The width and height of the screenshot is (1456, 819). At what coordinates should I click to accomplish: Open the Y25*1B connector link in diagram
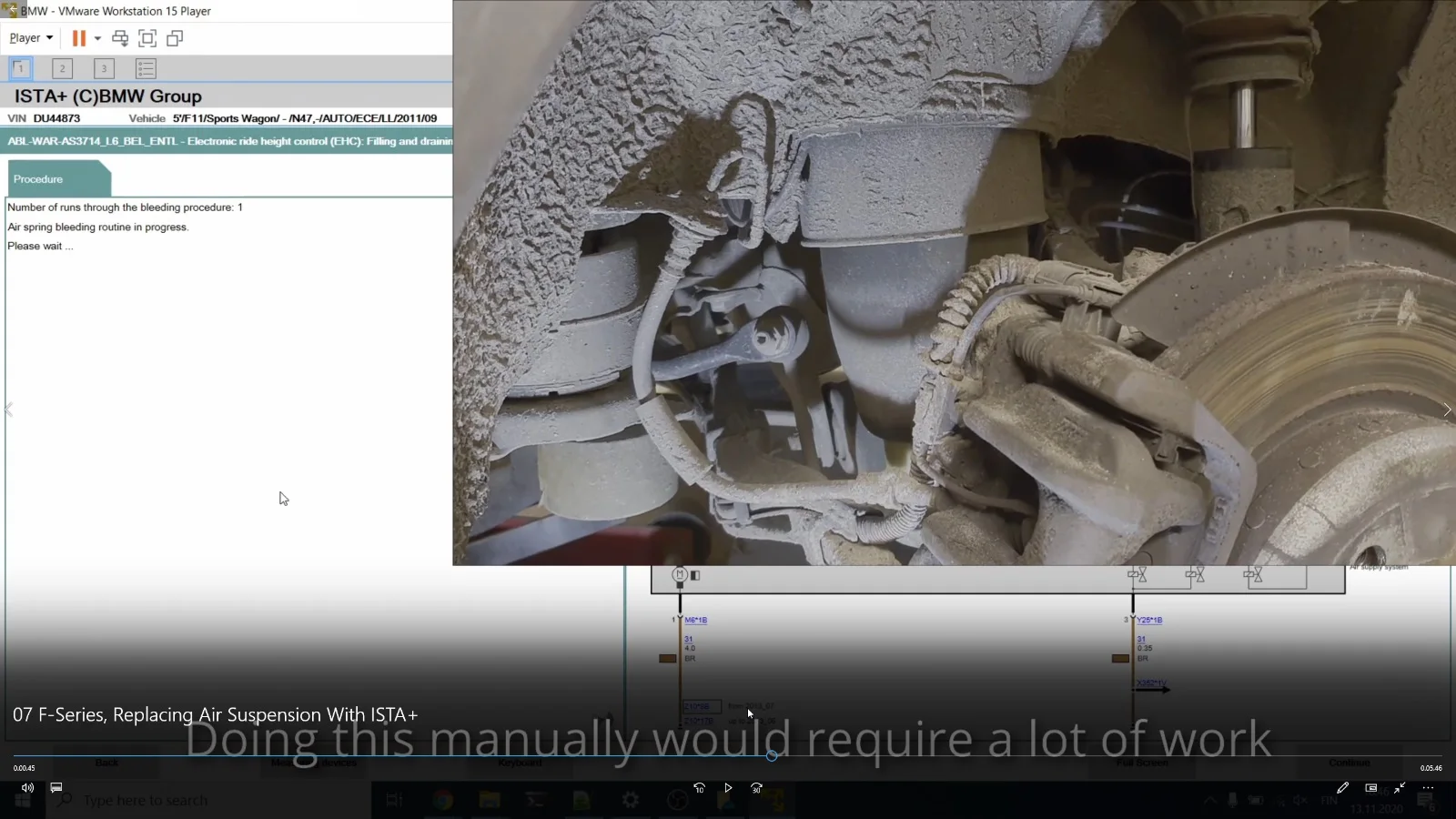(x=1149, y=620)
